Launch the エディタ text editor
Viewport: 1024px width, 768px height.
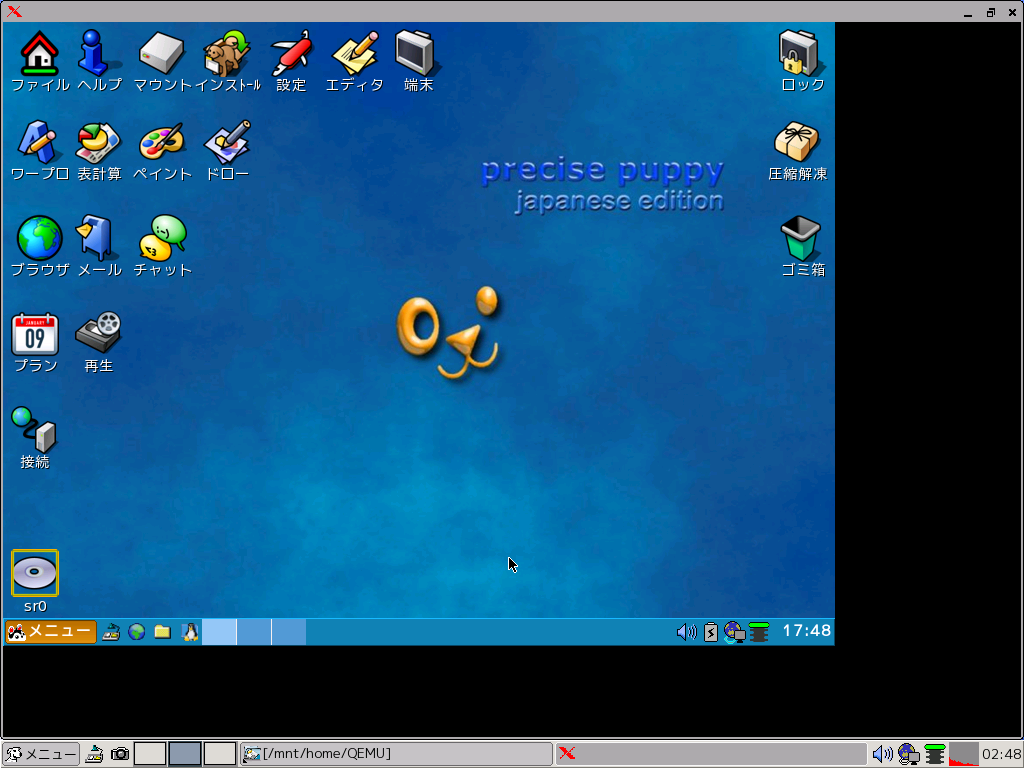(354, 52)
